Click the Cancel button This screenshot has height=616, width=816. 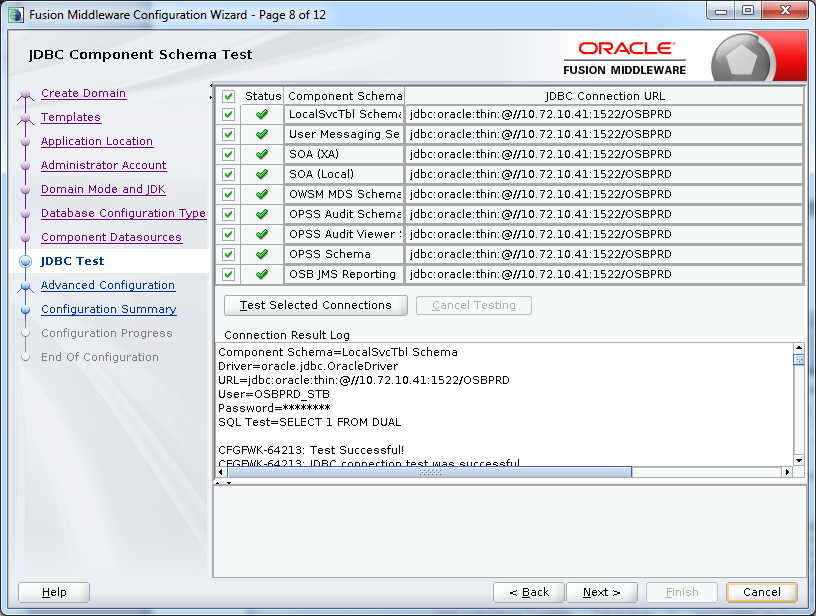tap(761, 592)
